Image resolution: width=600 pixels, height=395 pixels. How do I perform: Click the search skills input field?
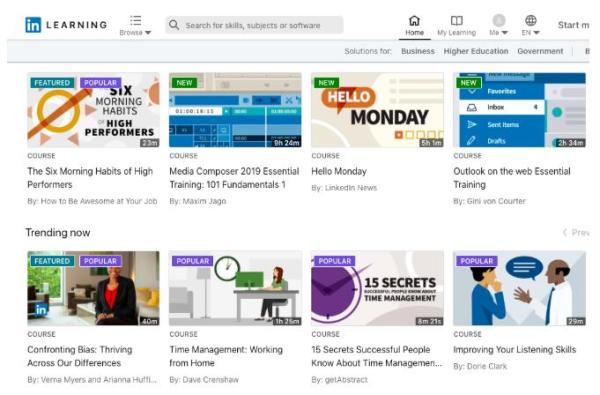pyautogui.click(x=254, y=25)
